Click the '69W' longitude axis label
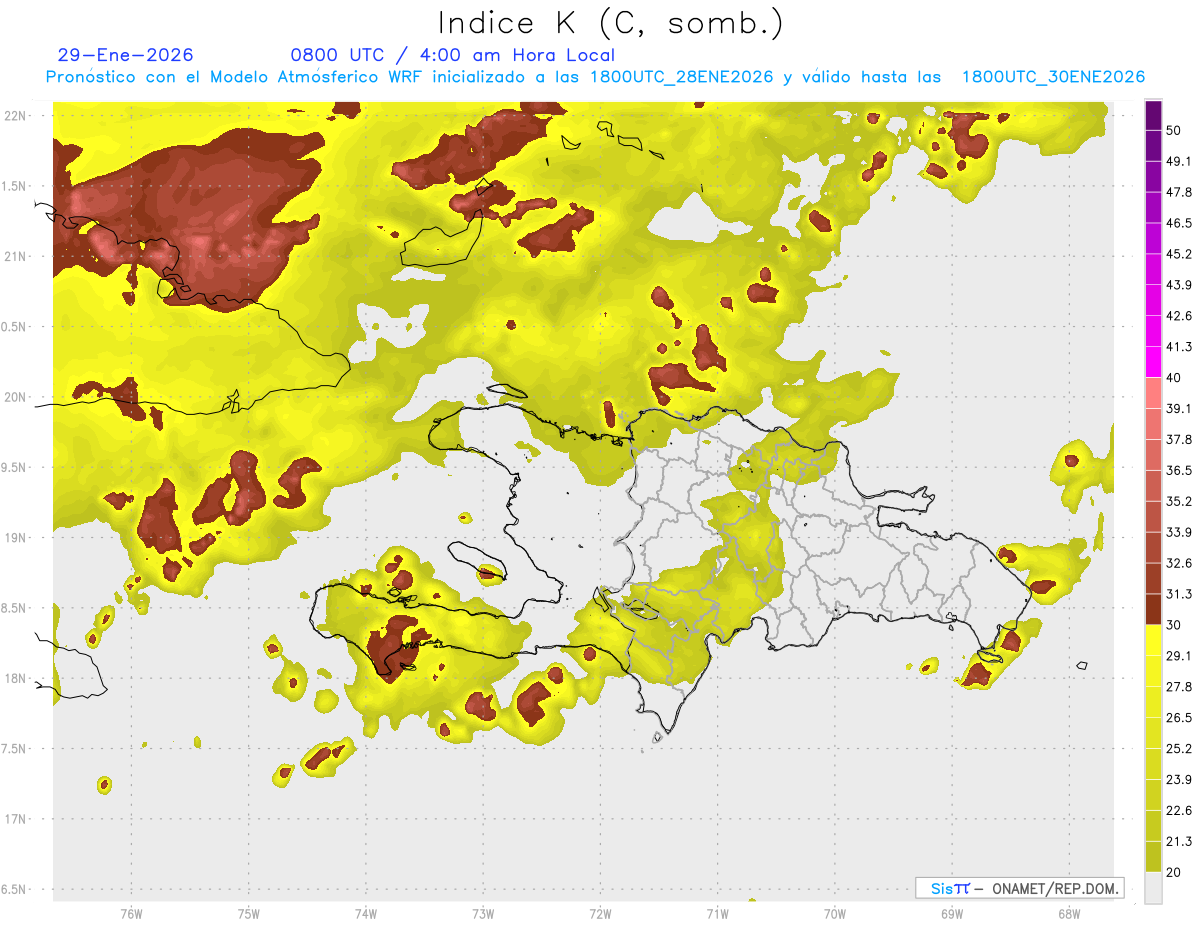The image size is (1200, 927). pos(952,913)
